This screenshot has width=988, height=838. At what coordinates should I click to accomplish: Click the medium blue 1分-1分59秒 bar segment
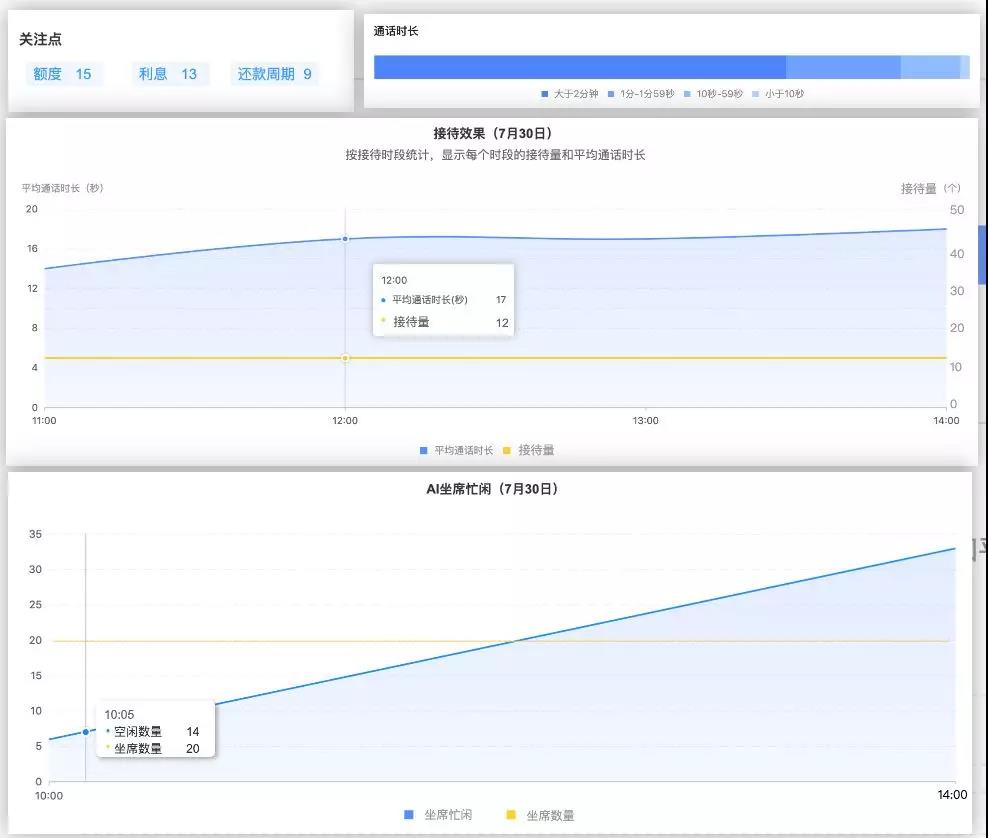click(x=843, y=67)
